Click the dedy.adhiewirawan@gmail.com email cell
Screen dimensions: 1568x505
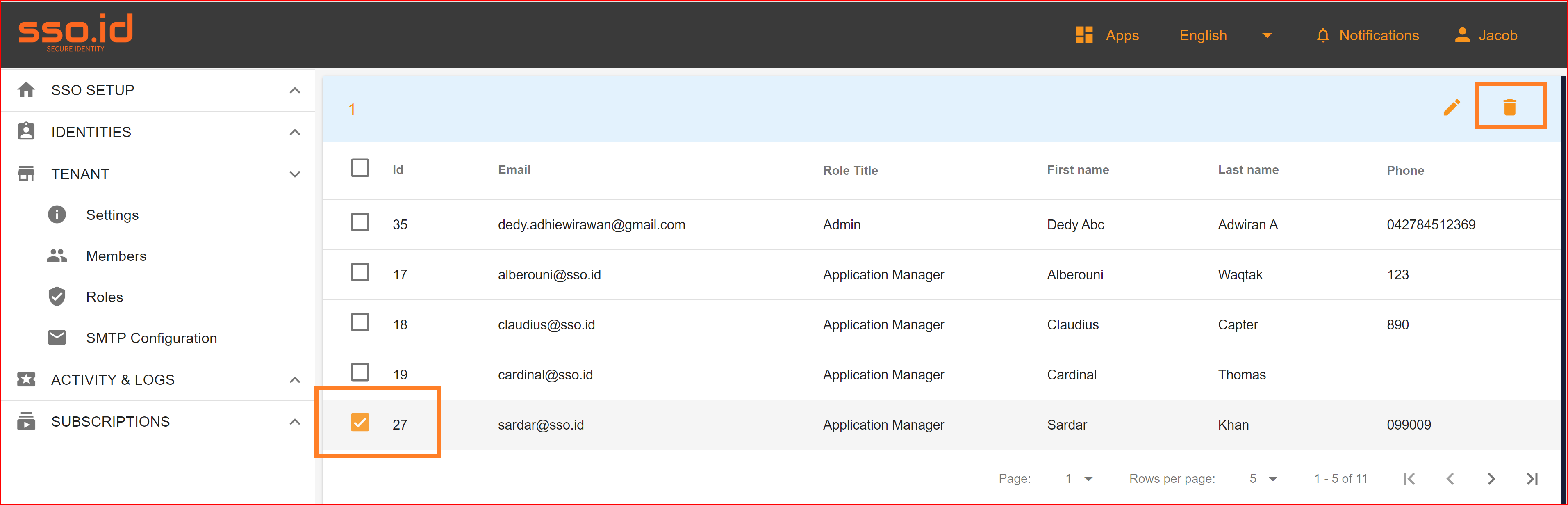click(591, 225)
